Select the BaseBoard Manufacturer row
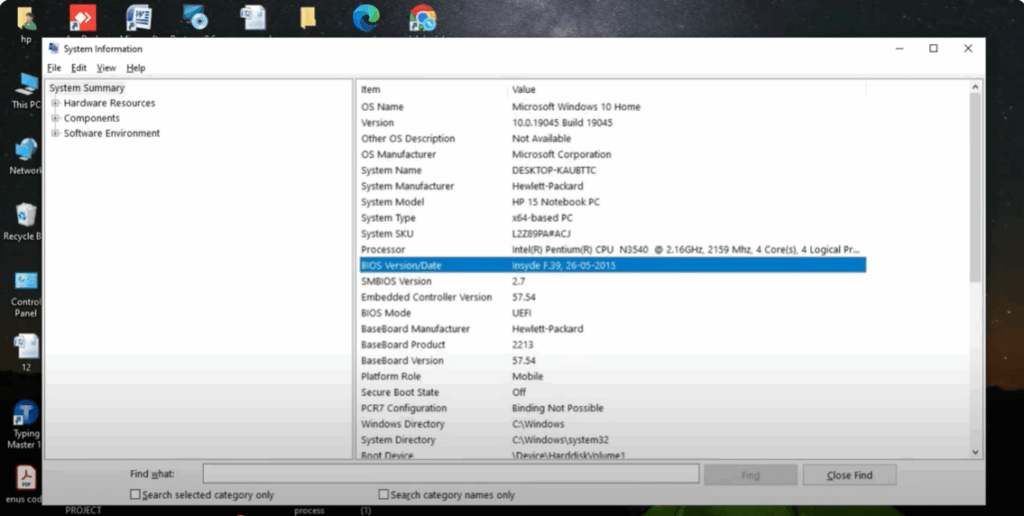Image resolution: width=1024 pixels, height=516 pixels. pyautogui.click(x=613, y=329)
